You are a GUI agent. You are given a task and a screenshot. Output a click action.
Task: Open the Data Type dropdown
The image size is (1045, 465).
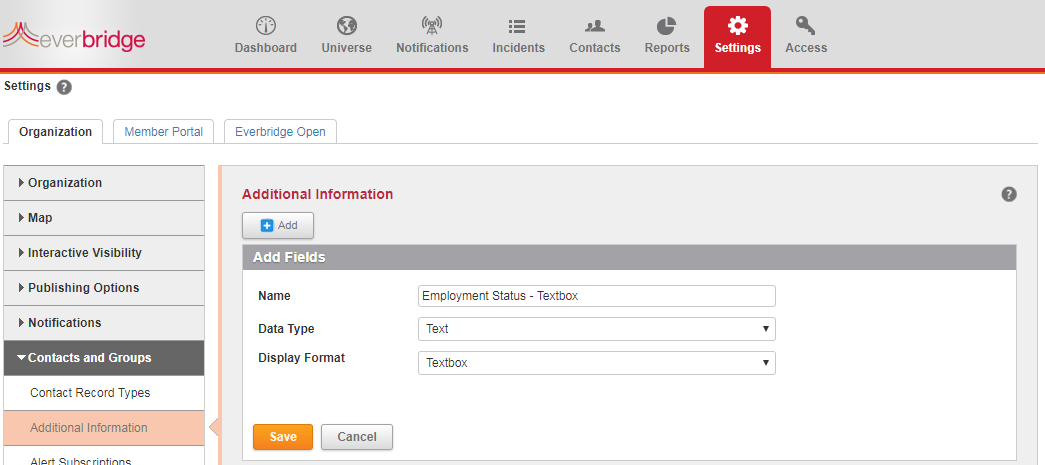pos(596,329)
